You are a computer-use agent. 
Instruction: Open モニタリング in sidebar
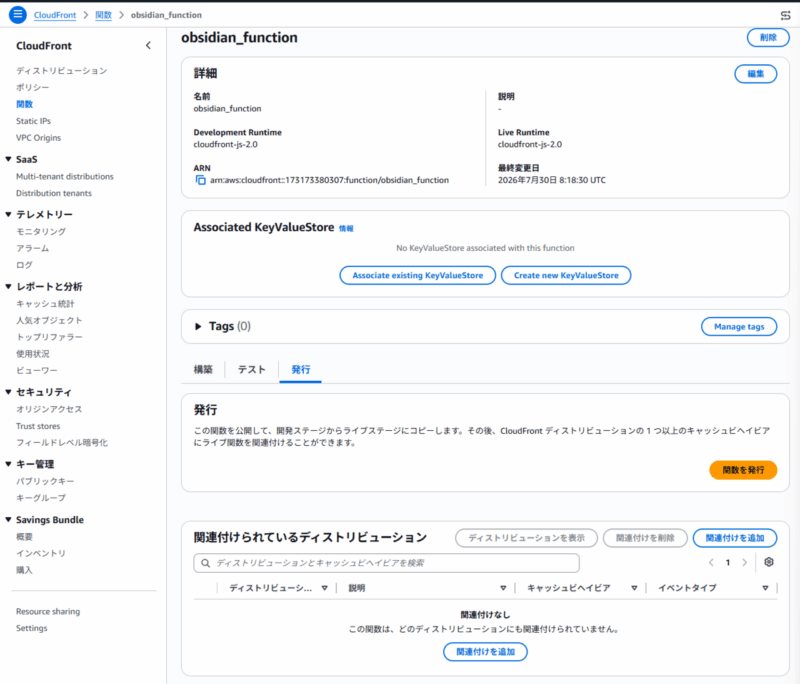point(41,232)
